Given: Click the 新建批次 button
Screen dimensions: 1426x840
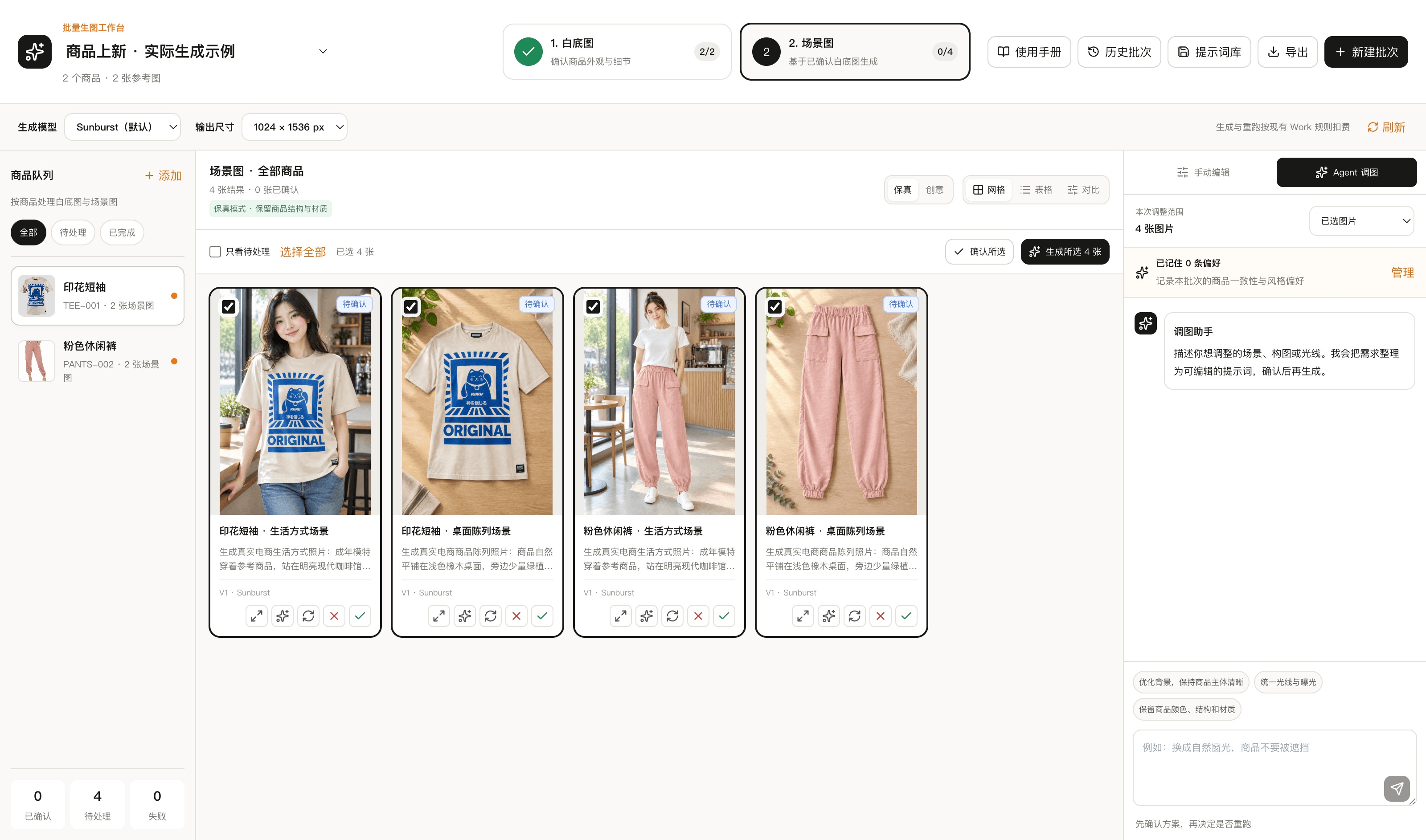Looking at the screenshot, I should [x=1366, y=52].
